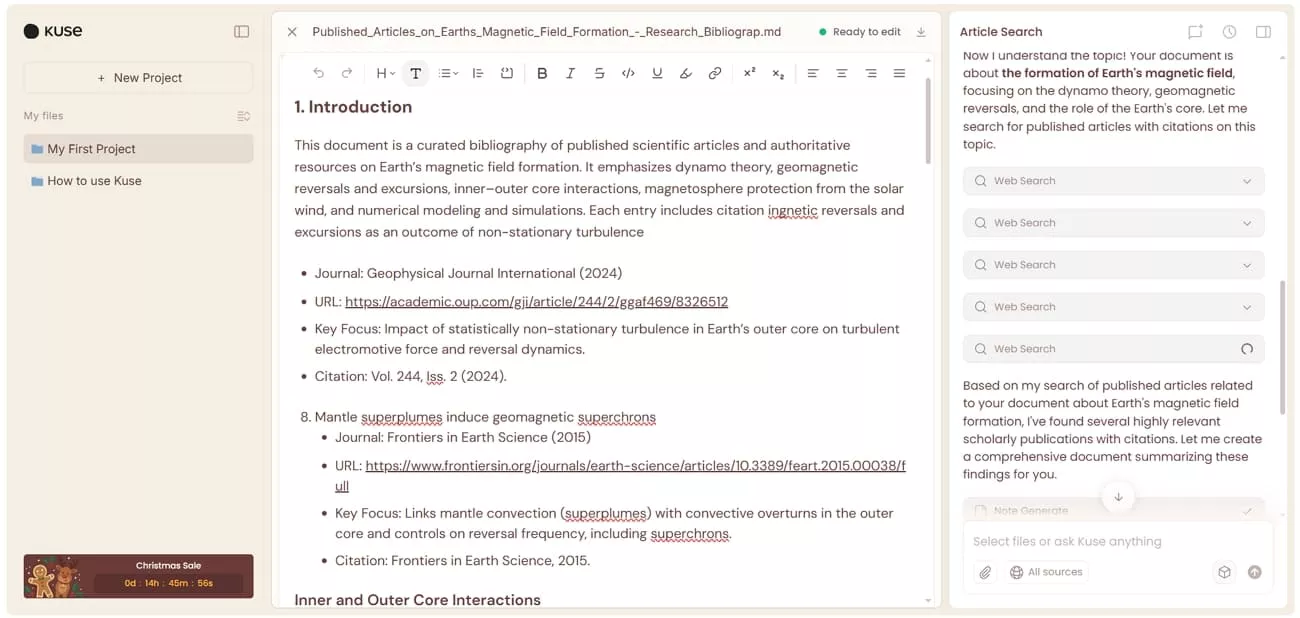The height and width of the screenshot is (618, 1300).
Task: Toggle the All sources option
Action: pos(1046,572)
